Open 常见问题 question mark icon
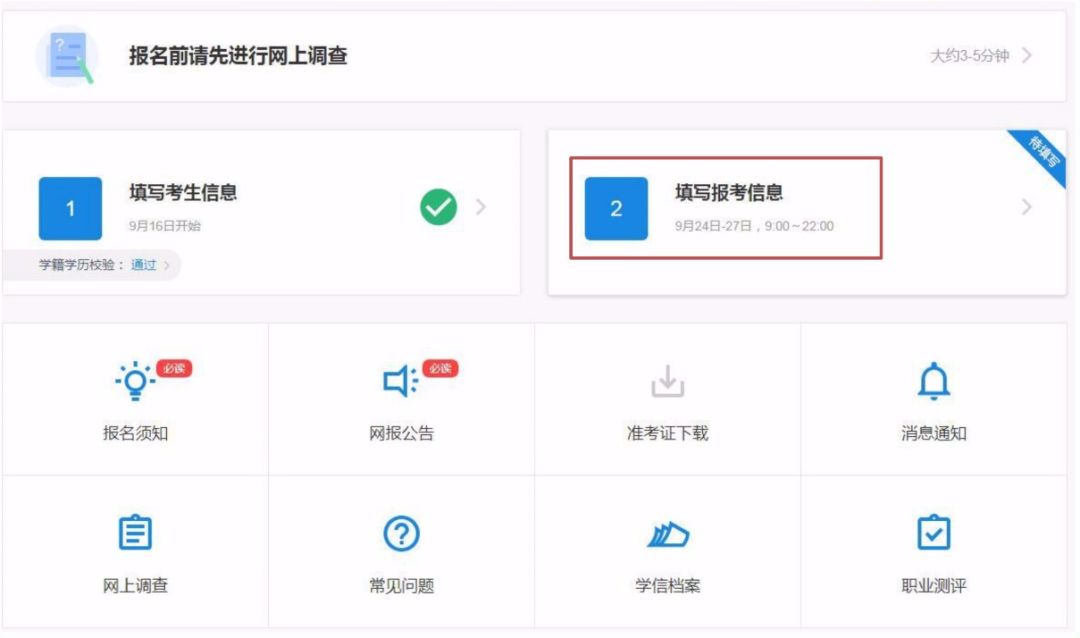This screenshot has width=1080, height=638. tap(401, 534)
